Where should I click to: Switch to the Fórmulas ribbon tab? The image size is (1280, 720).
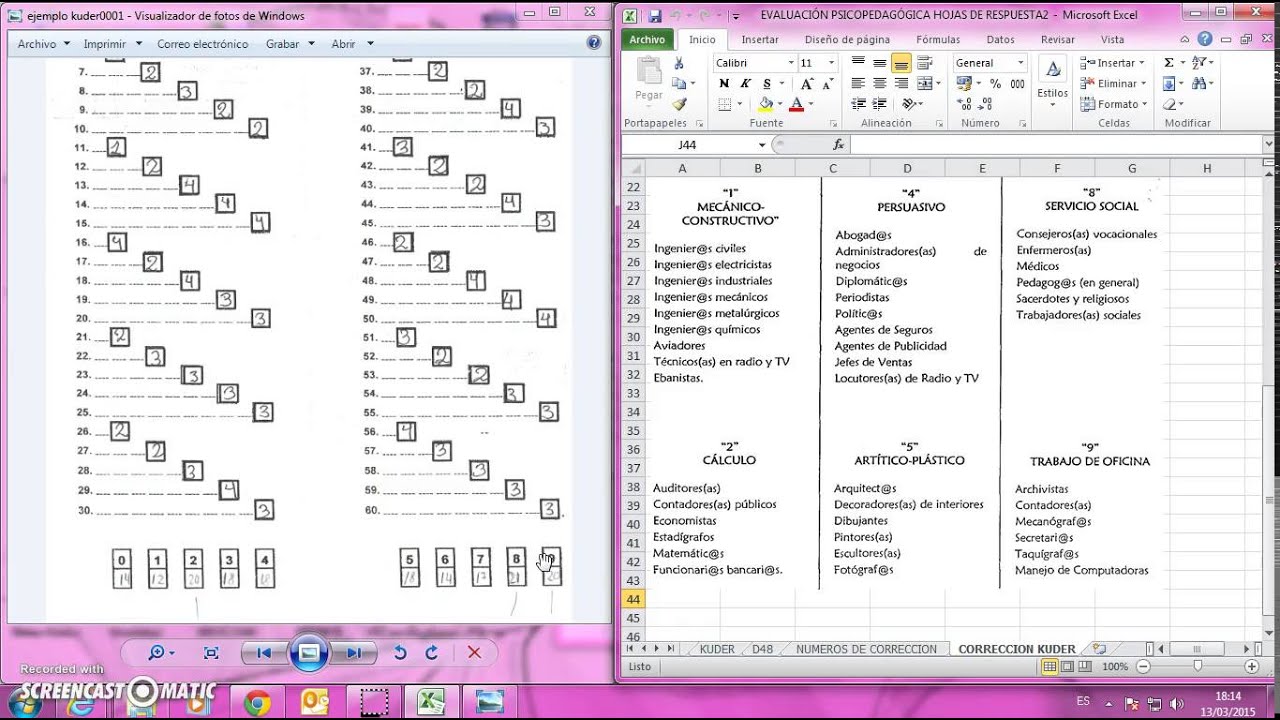point(938,39)
